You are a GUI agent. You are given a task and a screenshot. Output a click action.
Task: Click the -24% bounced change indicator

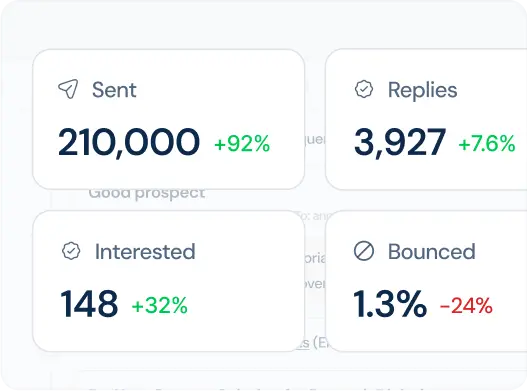point(466,305)
